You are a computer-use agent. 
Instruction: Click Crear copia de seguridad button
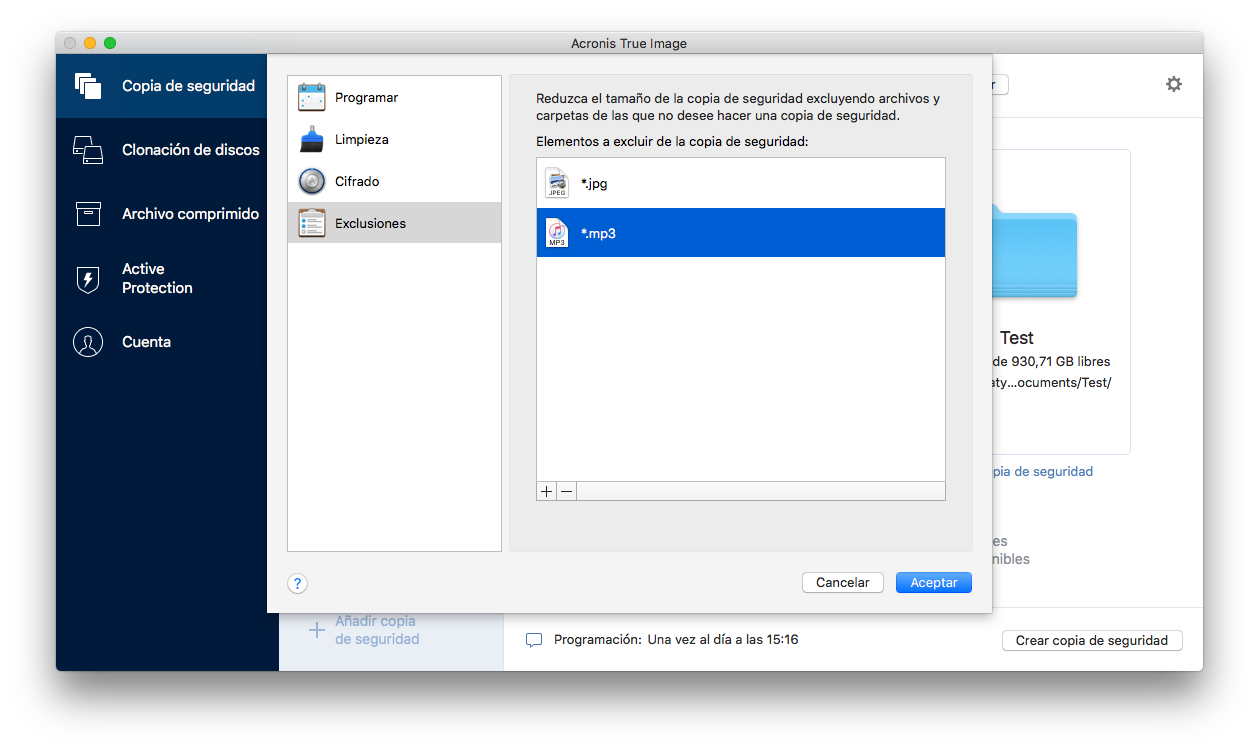point(1091,641)
